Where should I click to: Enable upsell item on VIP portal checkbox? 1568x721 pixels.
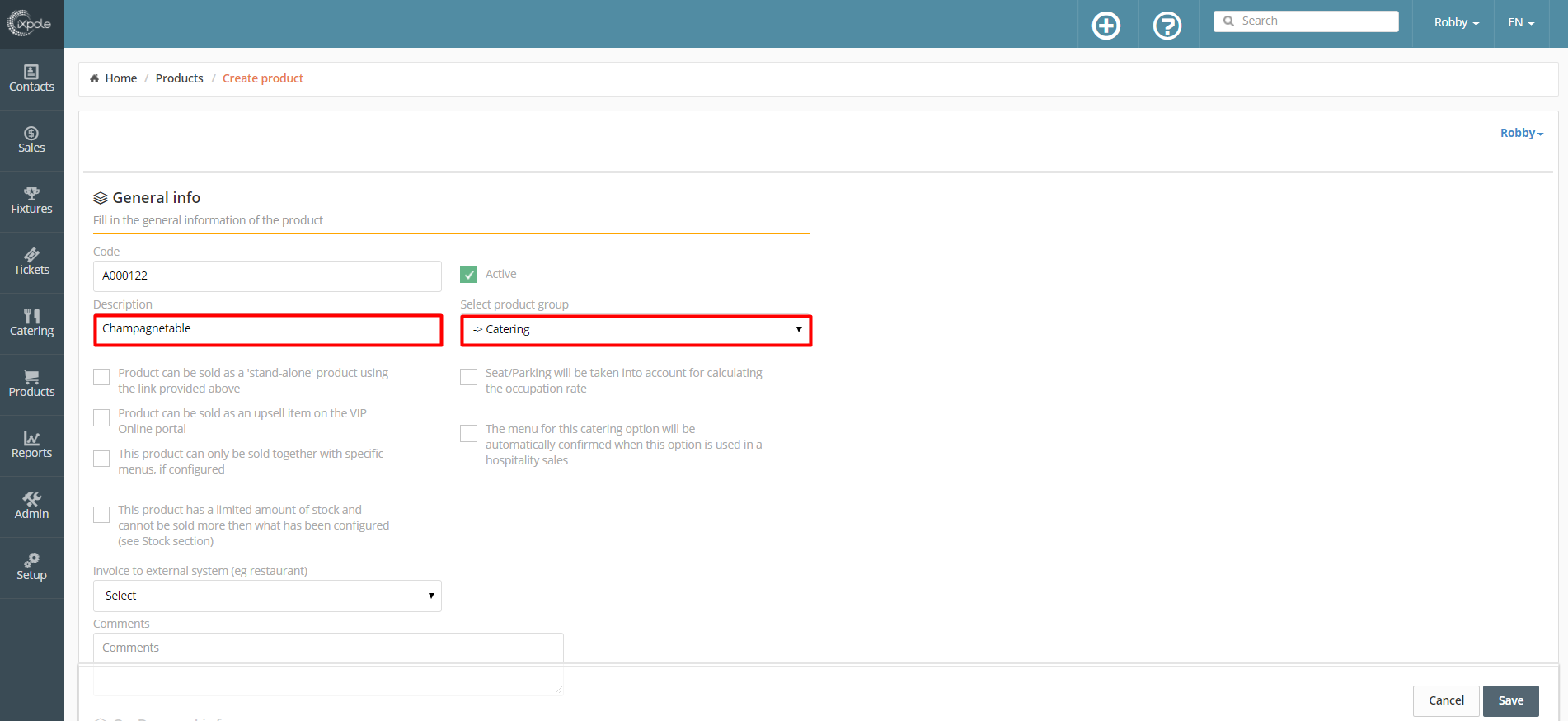(x=101, y=417)
